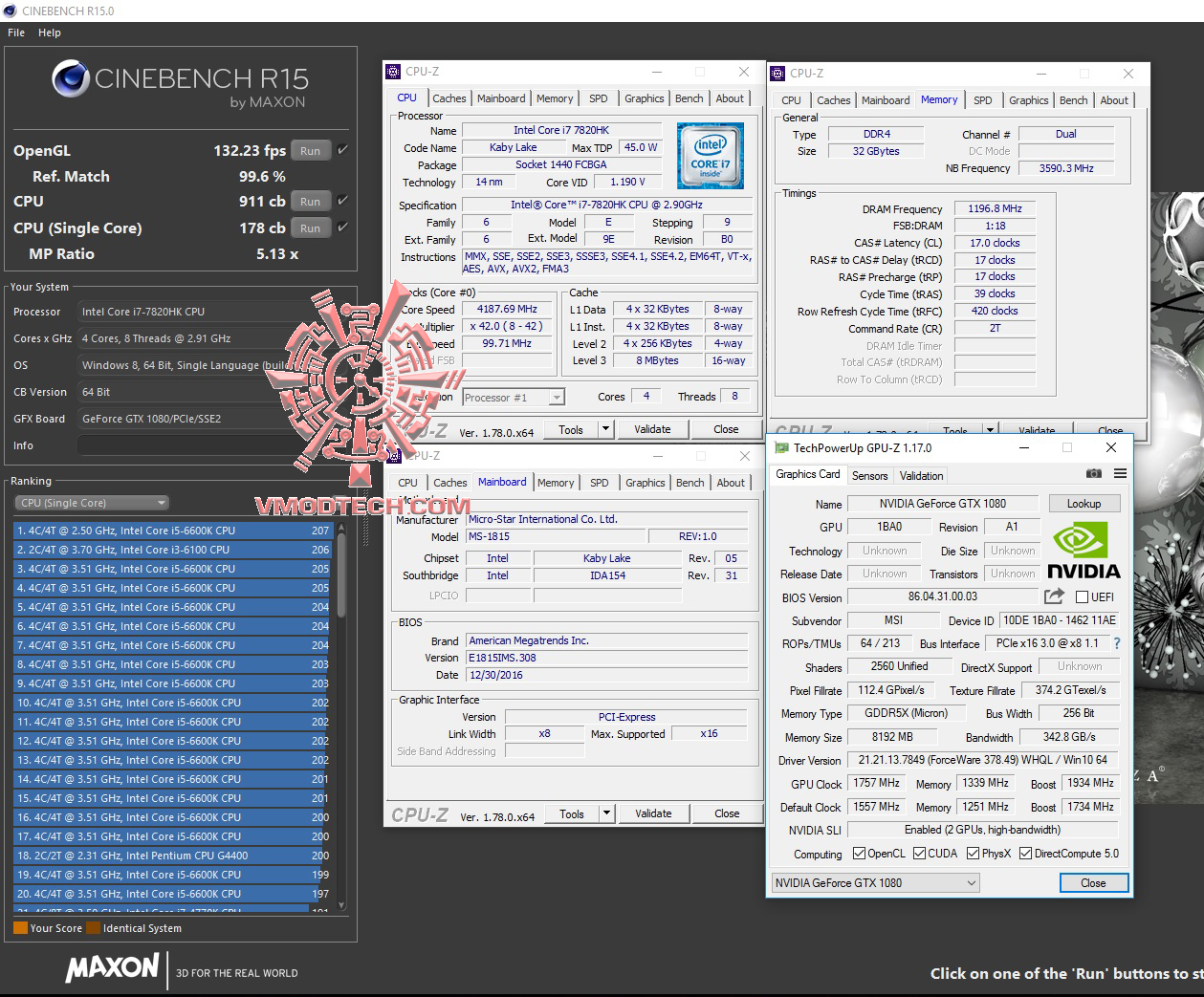1204x997 pixels.
Task: Click Validate in CPU-Z CPU window
Action: pos(652,429)
